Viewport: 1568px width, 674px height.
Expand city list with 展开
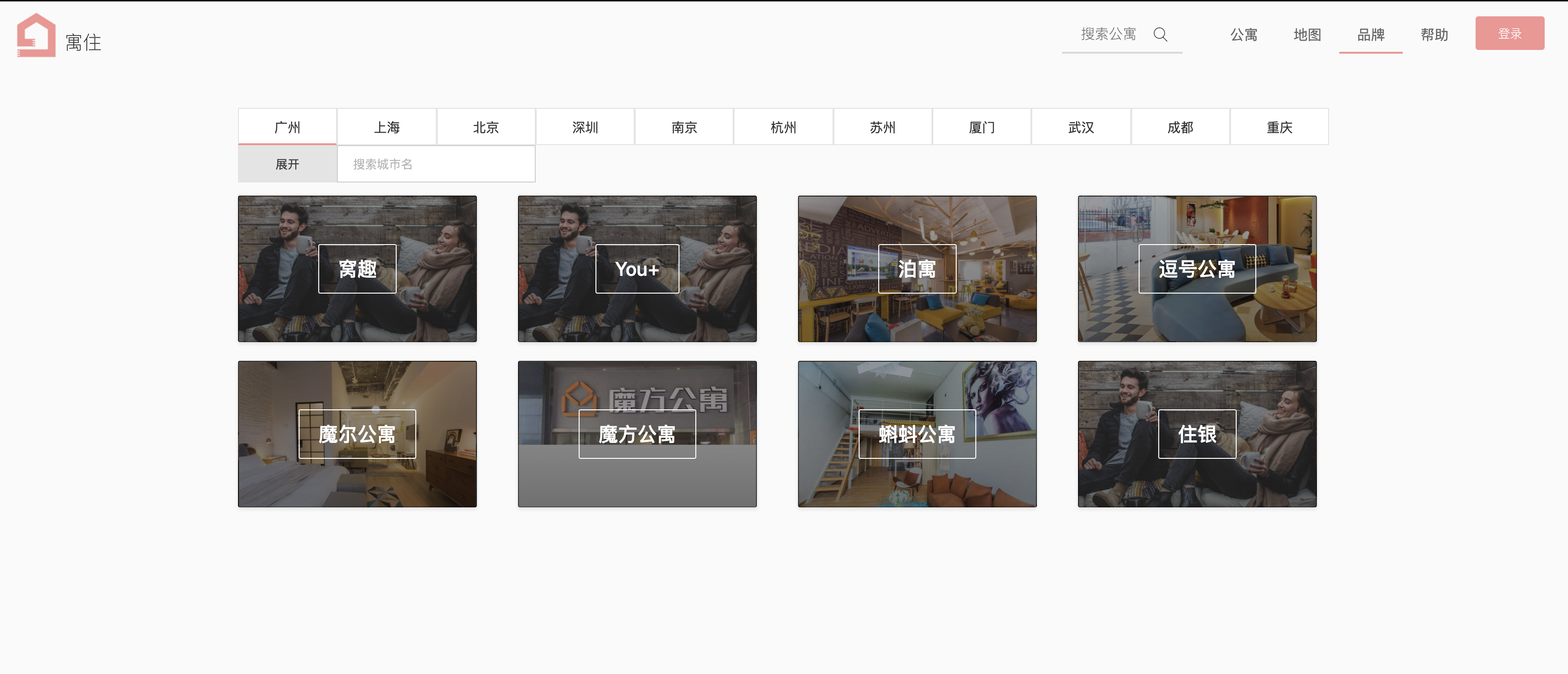point(287,164)
